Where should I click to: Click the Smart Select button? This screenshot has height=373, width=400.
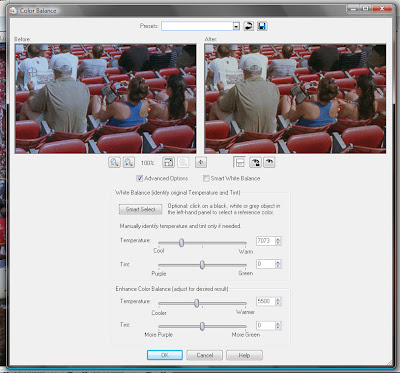140,209
